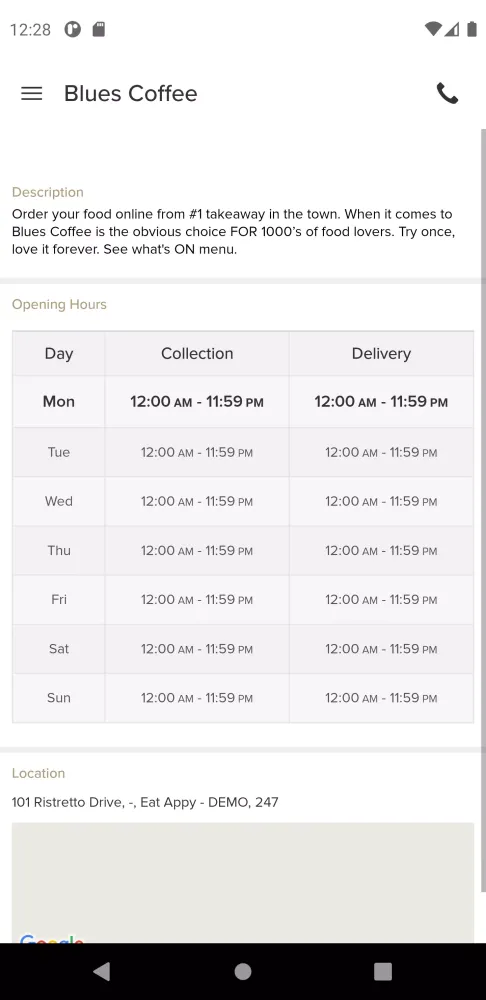Open the hamburger navigation menu

31,93
